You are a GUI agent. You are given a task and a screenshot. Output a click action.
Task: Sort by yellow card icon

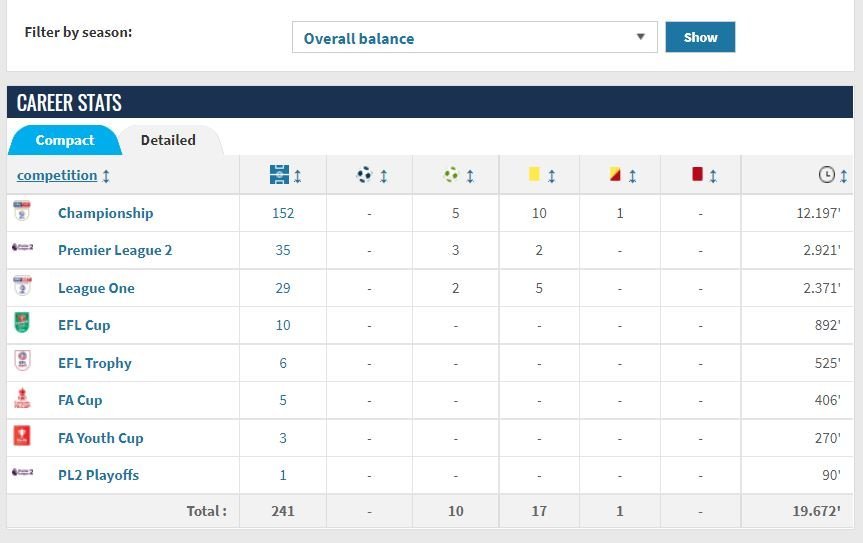(x=540, y=175)
